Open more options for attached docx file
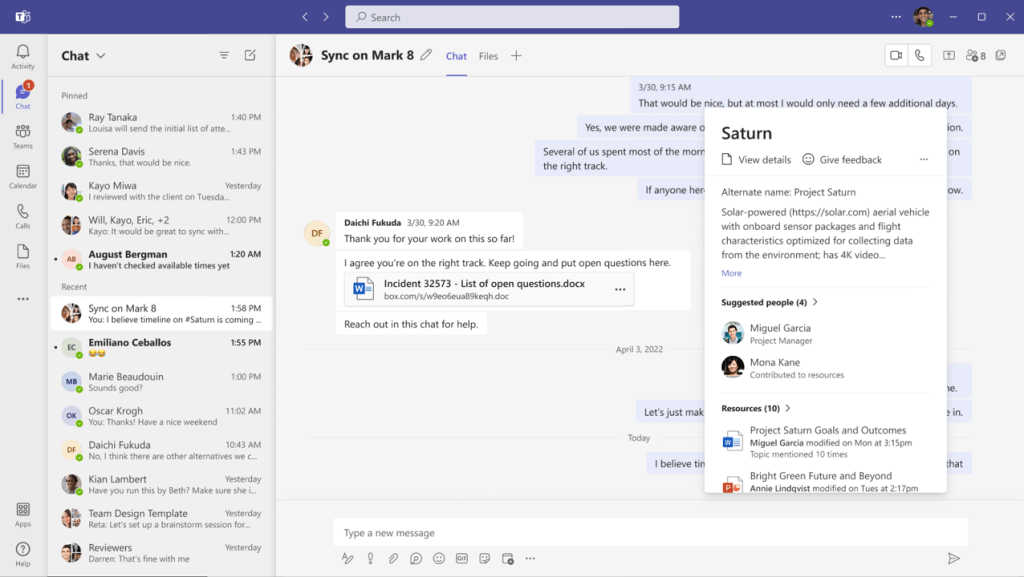Screen dimensions: 1024x577 click(620, 290)
